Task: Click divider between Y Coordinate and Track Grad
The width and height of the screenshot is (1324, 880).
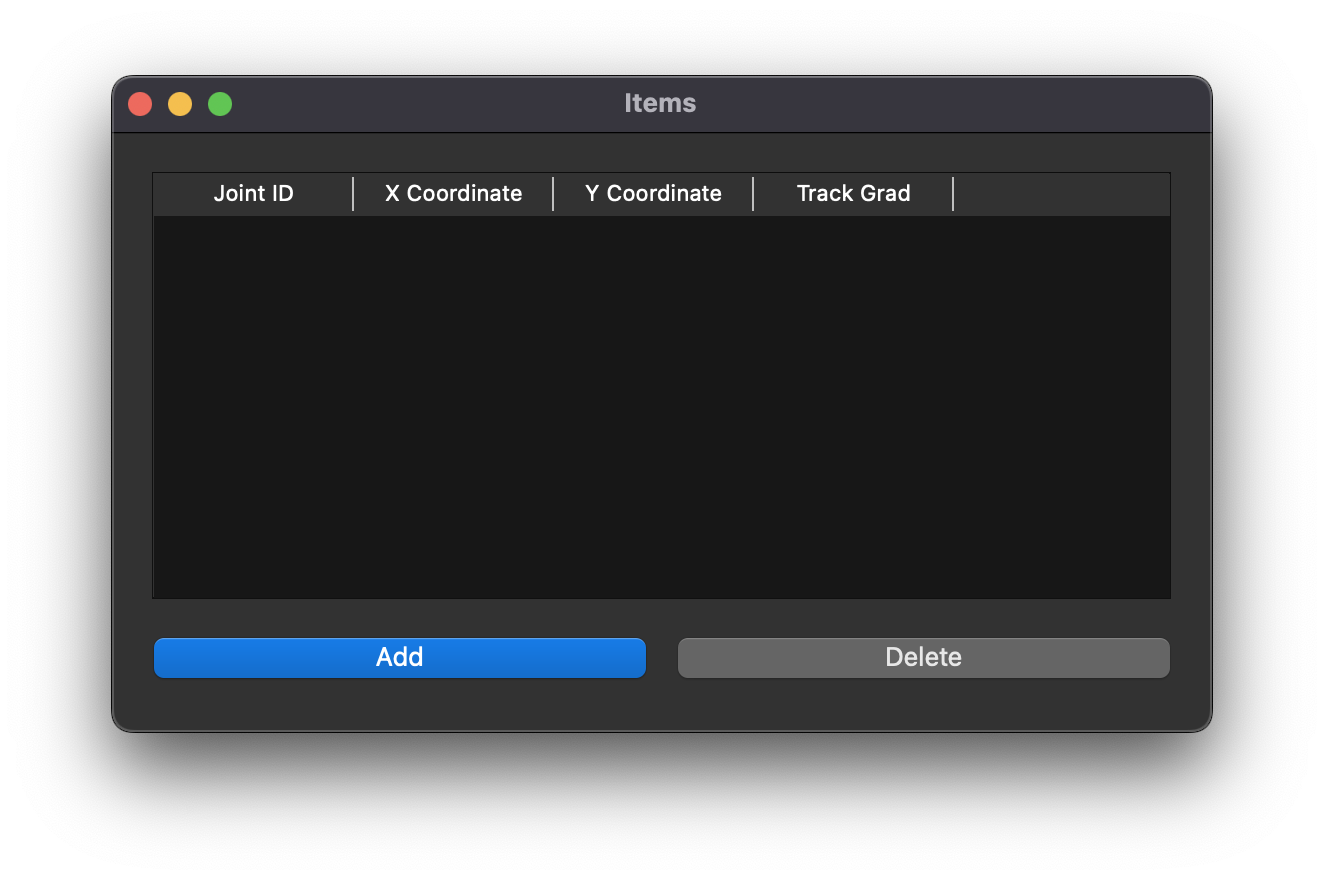Action: (x=753, y=194)
